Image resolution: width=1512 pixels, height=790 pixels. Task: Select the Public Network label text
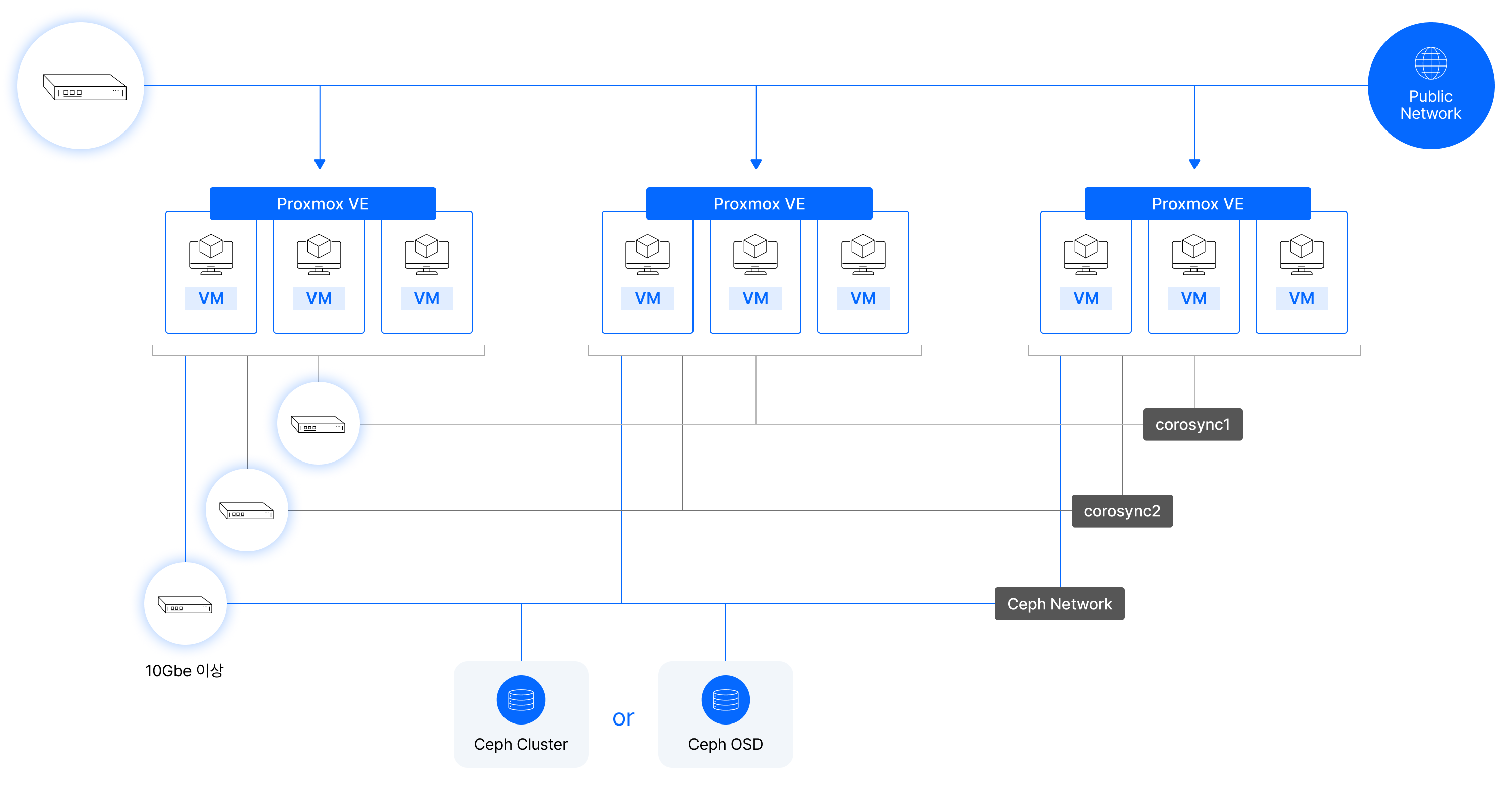coord(1430,105)
